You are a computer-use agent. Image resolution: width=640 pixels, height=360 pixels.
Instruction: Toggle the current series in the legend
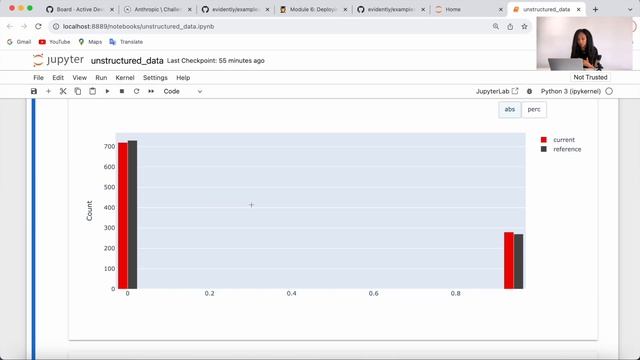558,140
